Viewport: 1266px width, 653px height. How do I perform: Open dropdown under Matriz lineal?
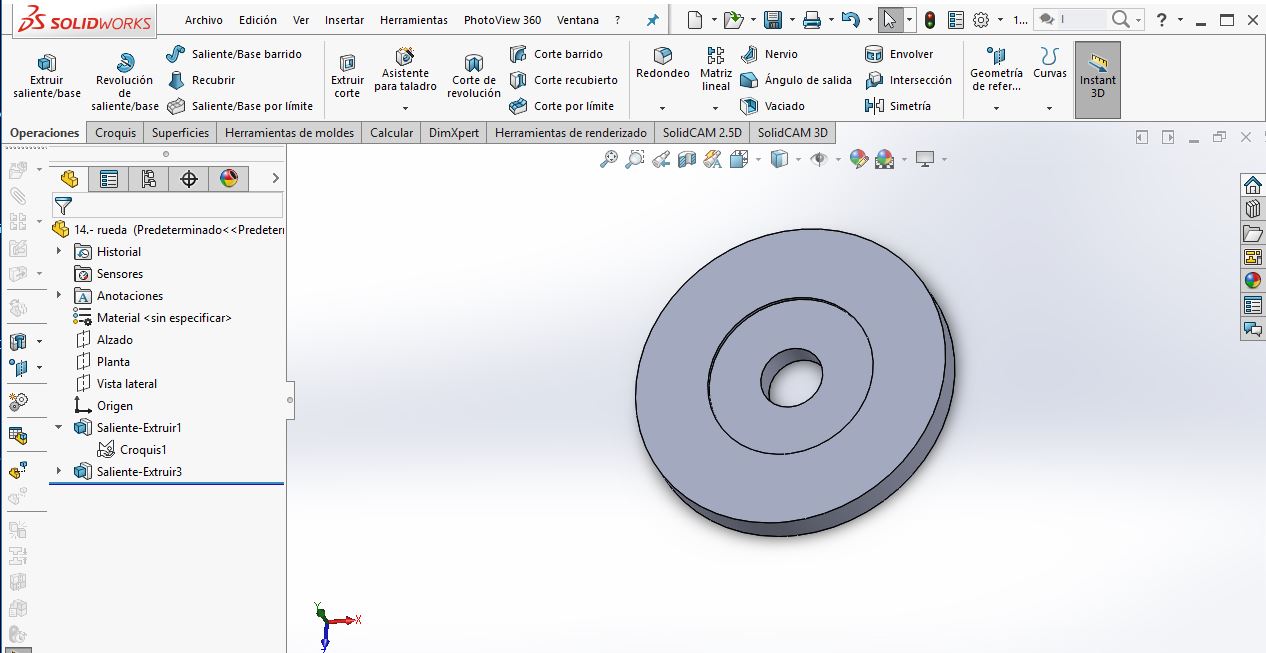(716, 108)
